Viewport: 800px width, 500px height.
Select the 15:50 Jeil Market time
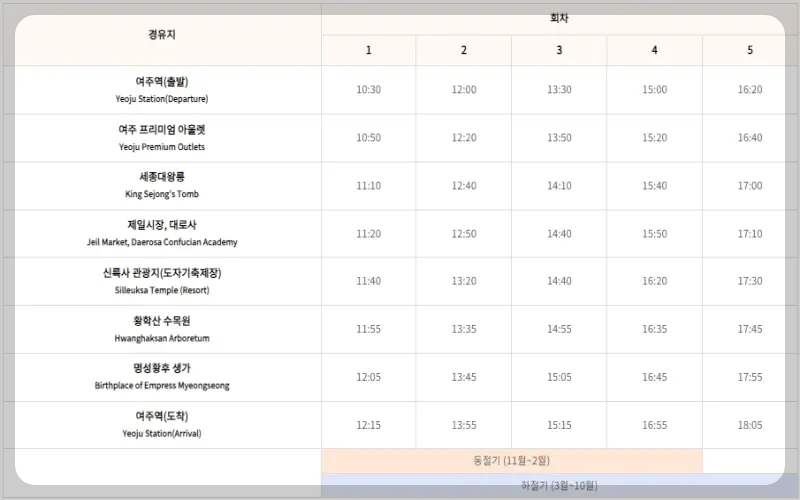[655, 234]
